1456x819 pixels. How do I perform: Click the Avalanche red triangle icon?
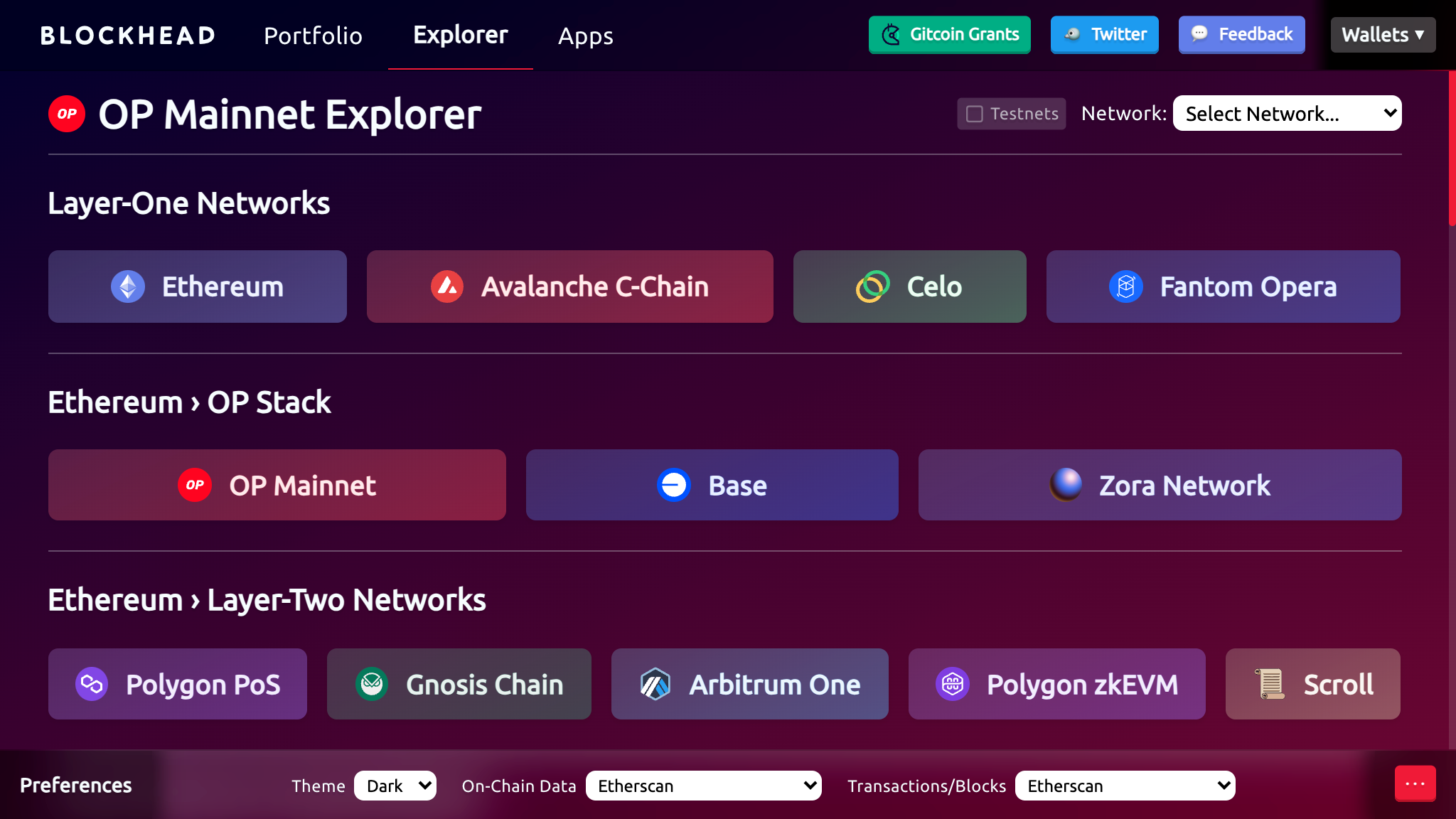(447, 287)
